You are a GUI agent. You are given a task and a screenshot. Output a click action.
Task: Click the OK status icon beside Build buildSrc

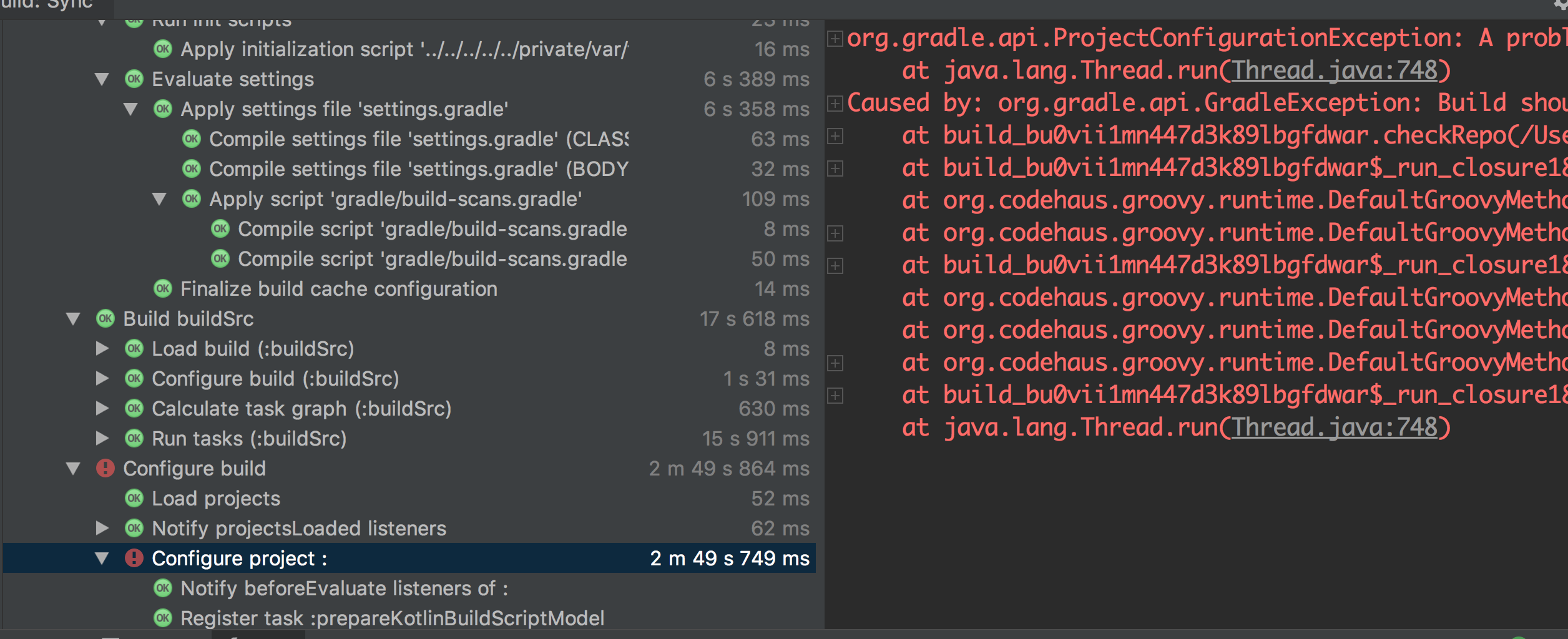tap(105, 319)
